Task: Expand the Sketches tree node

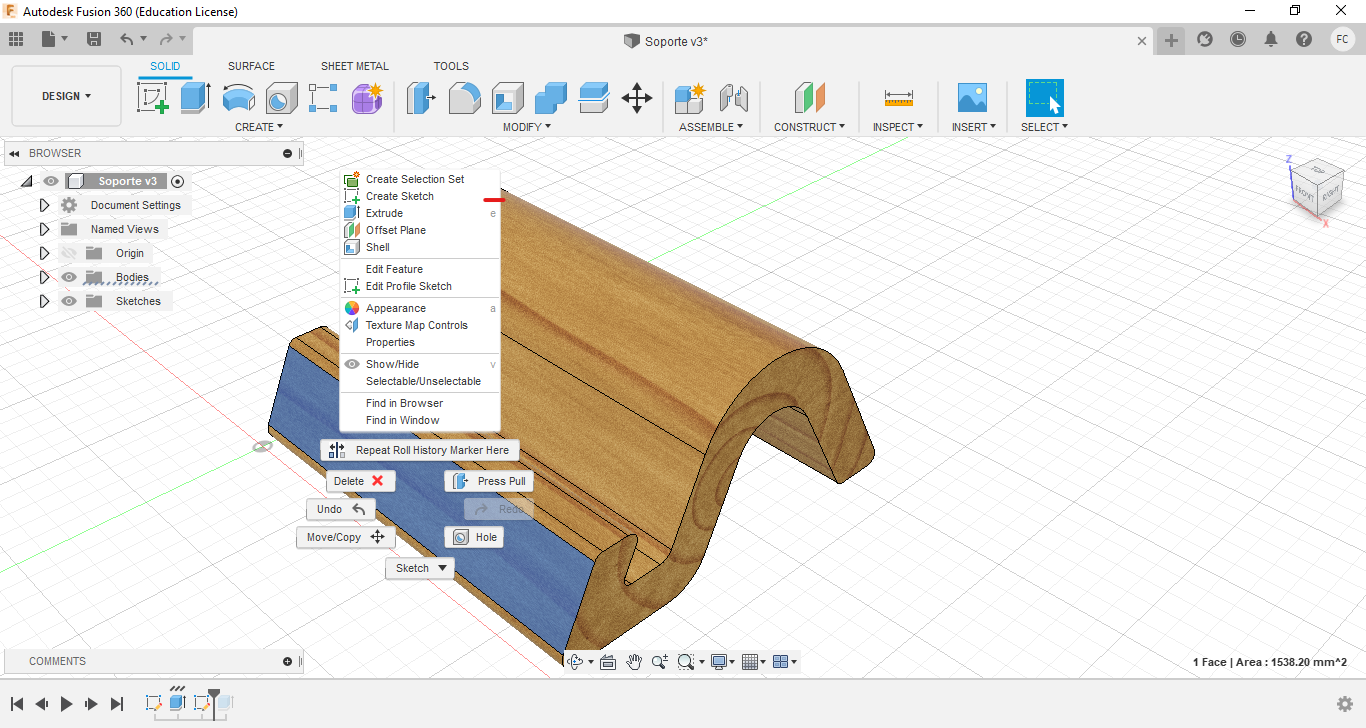Action: tap(44, 301)
